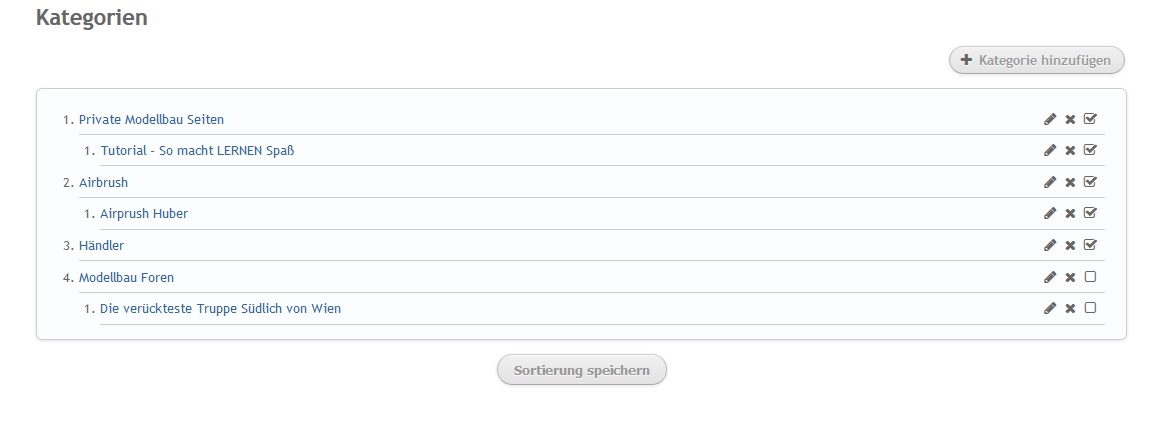Edit the Tutorial - So macht LERNEN Spaß entry
Viewport: 1160px width, 429px height.
[x=1050, y=151]
